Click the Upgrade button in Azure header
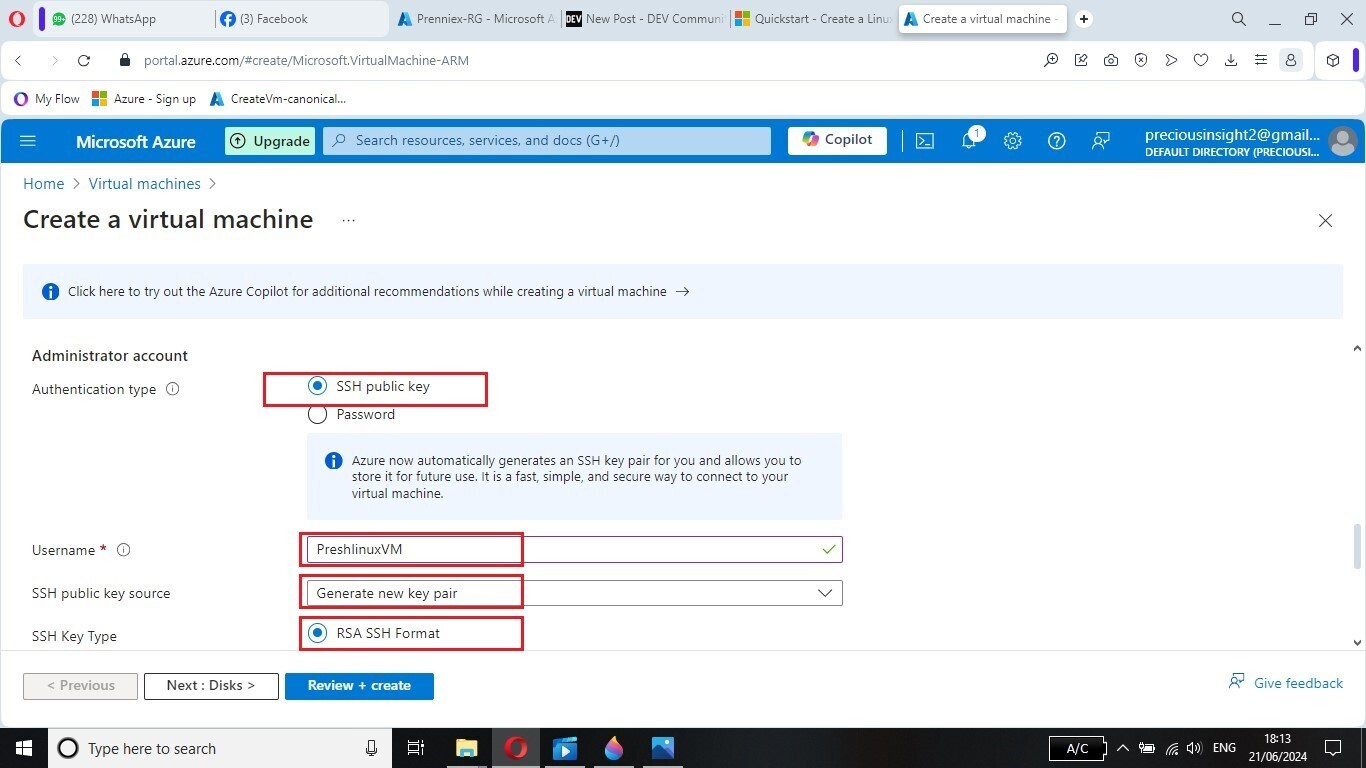The height and width of the screenshot is (768, 1366). point(270,141)
